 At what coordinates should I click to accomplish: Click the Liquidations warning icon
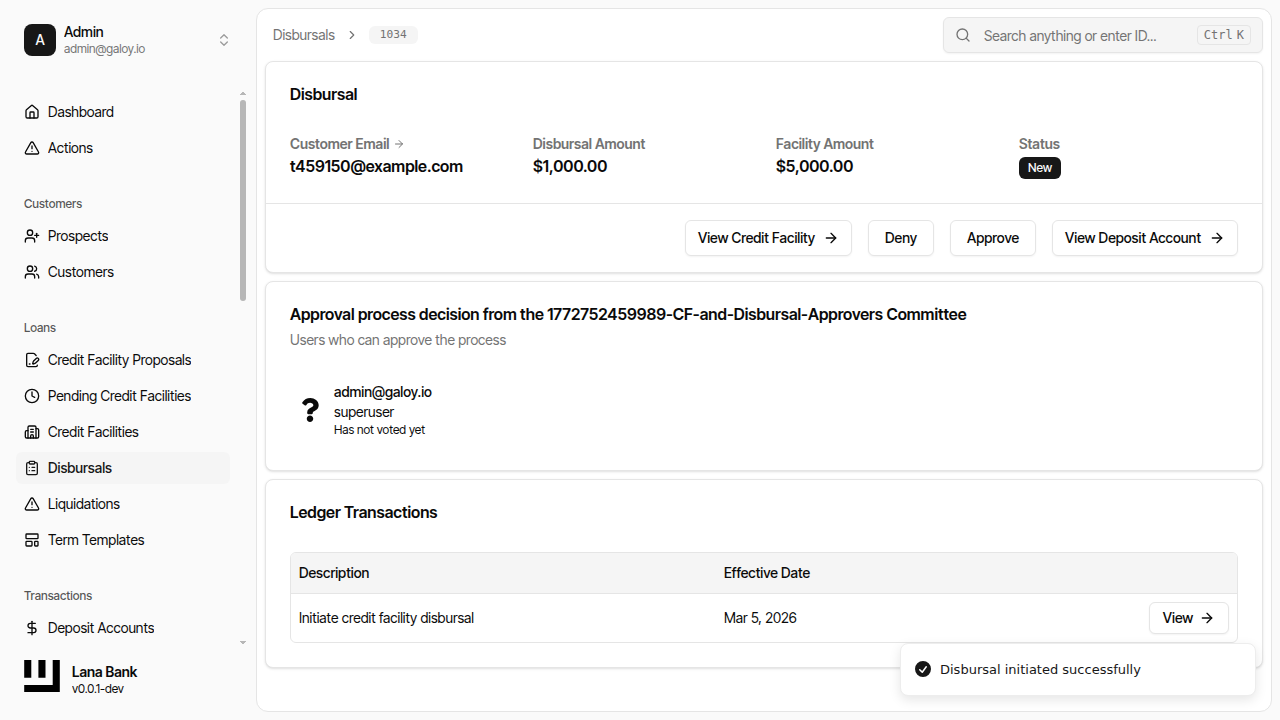(x=31, y=503)
